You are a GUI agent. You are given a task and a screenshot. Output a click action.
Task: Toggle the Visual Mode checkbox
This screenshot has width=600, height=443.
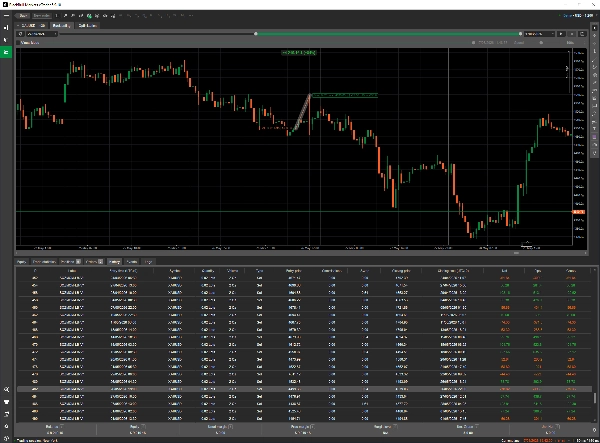(x=18, y=43)
